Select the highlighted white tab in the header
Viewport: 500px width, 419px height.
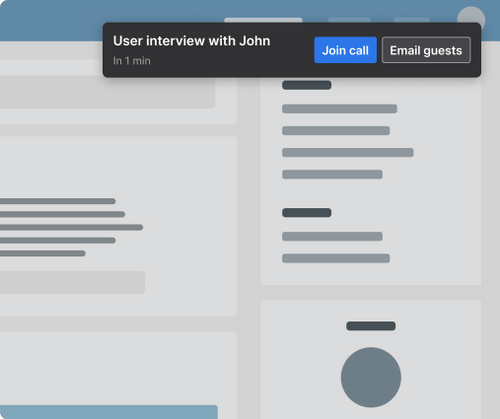tap(263, 20)
